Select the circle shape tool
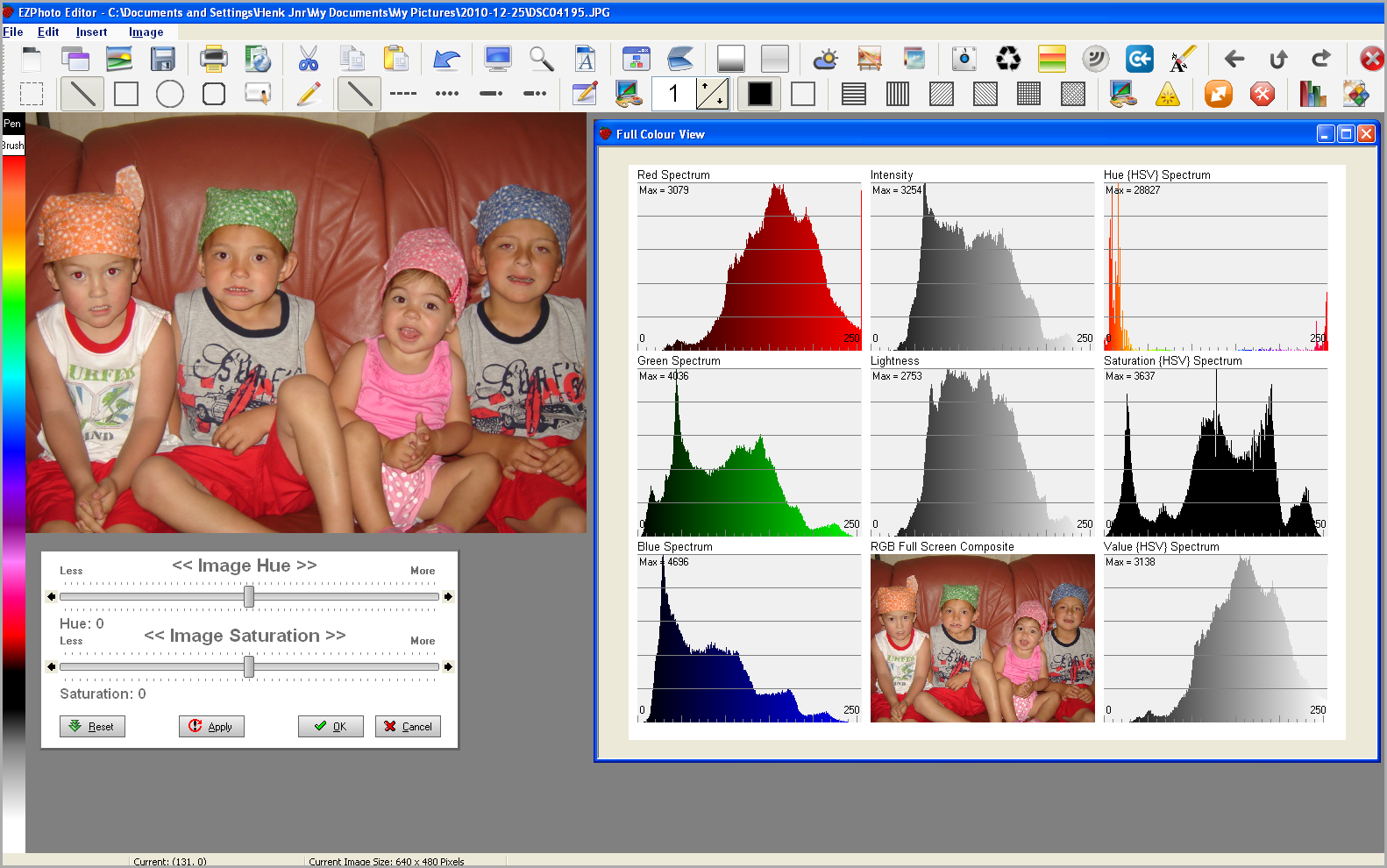 click(x=170, y=94)
